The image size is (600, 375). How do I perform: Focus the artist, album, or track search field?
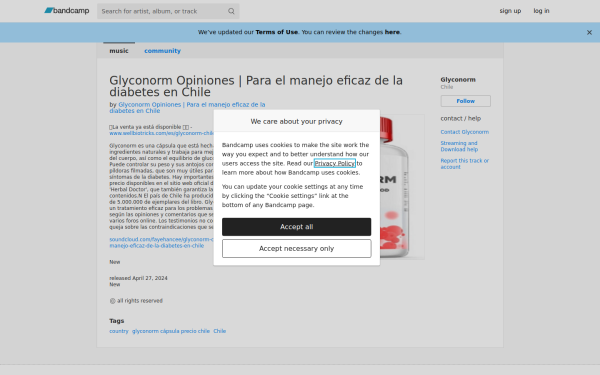pyautogui.click(x=168, y=11)
